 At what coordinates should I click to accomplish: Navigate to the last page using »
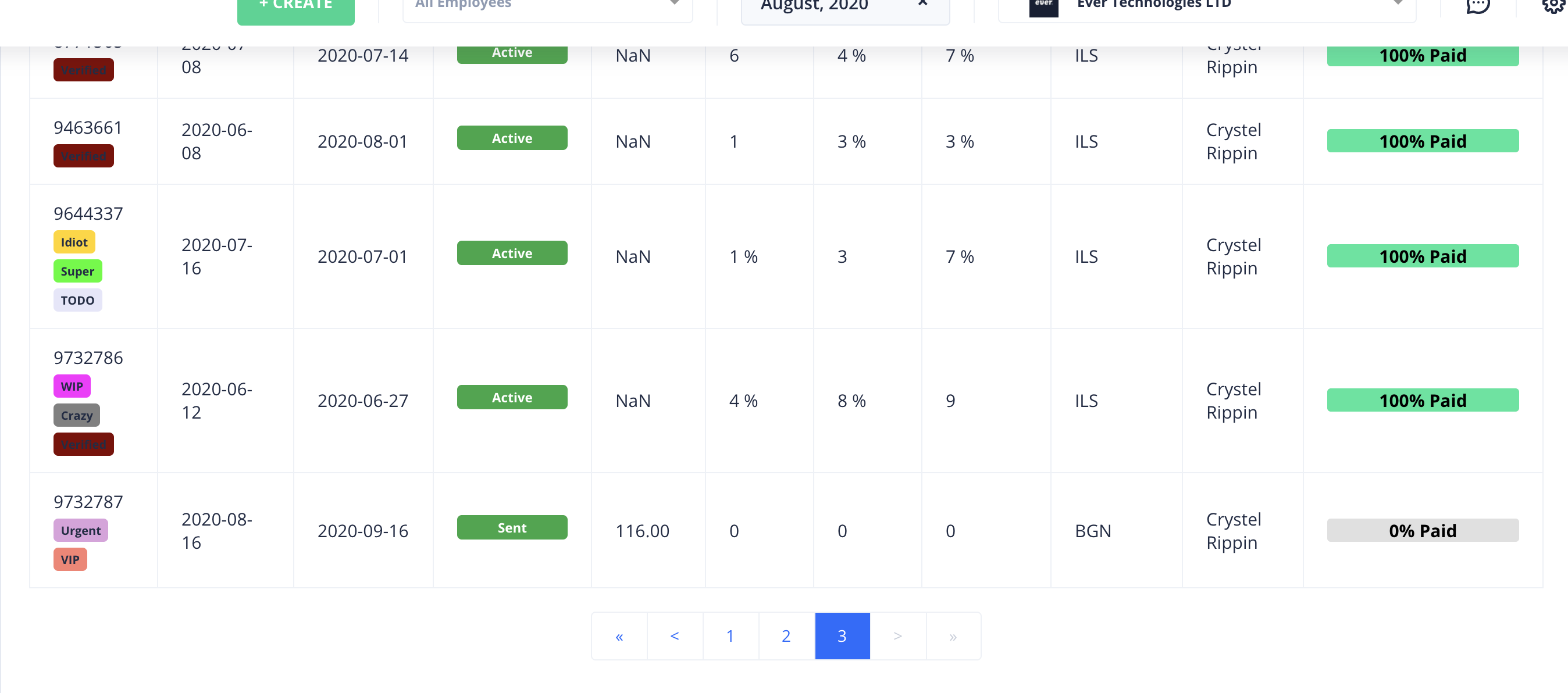(x=953, y=636)
